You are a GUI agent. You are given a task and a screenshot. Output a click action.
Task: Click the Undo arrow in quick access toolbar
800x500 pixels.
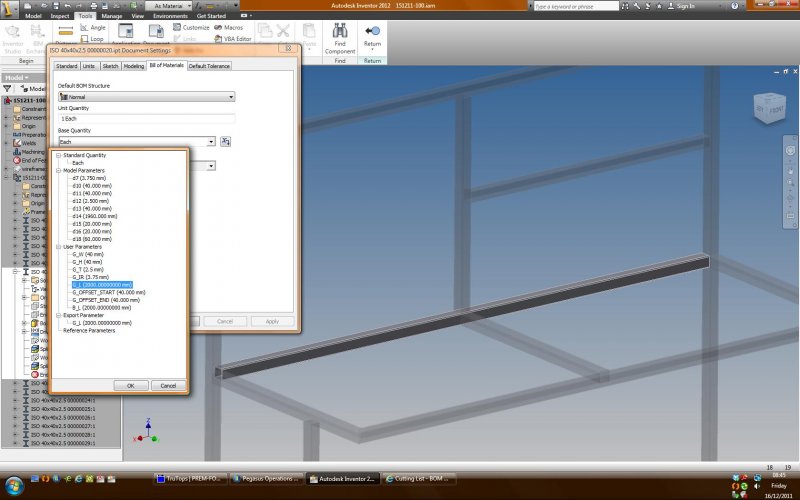point(67,6)
